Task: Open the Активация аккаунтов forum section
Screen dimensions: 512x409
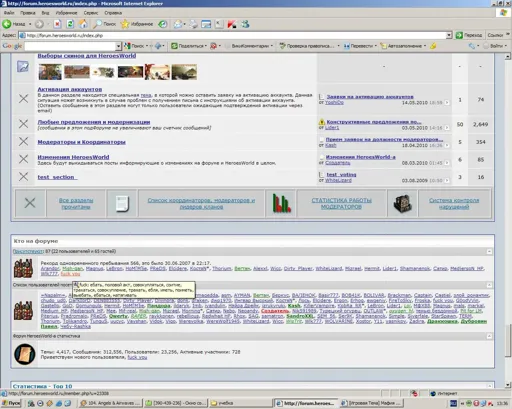Action: point(70,89)
